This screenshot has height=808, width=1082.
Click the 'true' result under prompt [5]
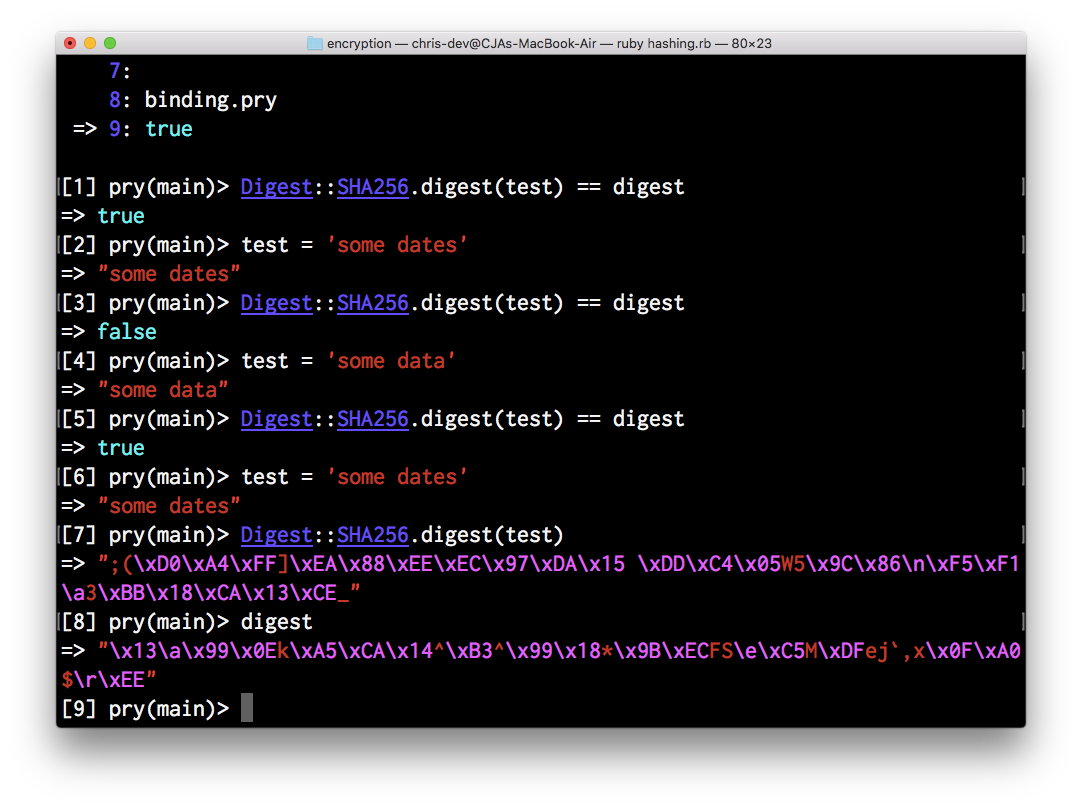[x=121, y=448]
